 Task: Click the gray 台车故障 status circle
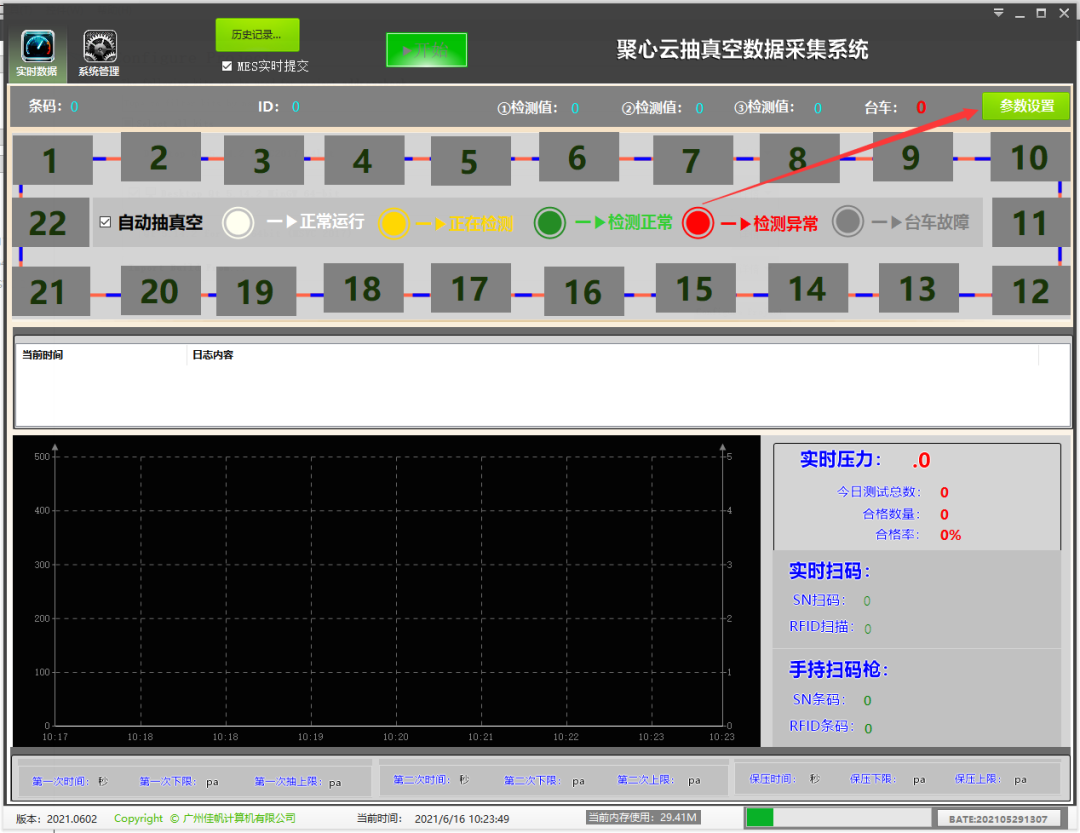[848, 221]
